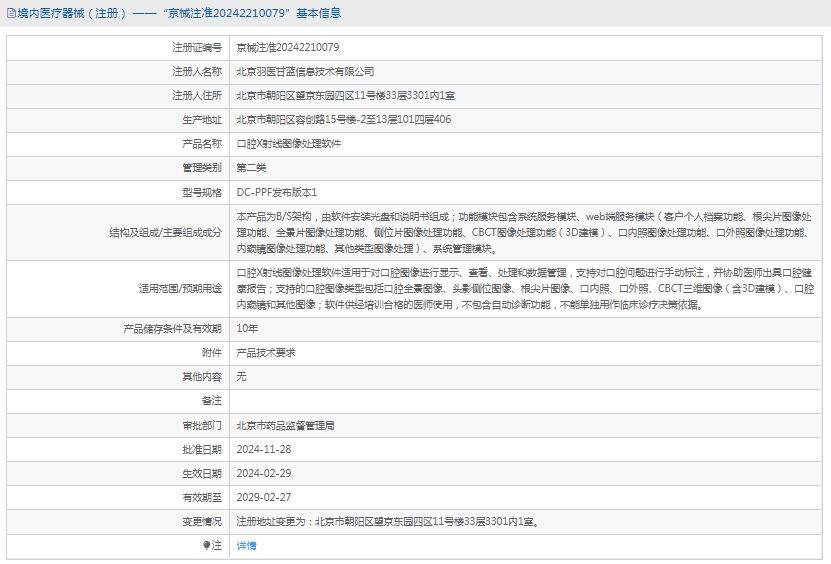Image resolution: width=831 pixels, height=564 pixels.
Task: Click the light bulb icon beside 注
Action: [x=207, y=546]
